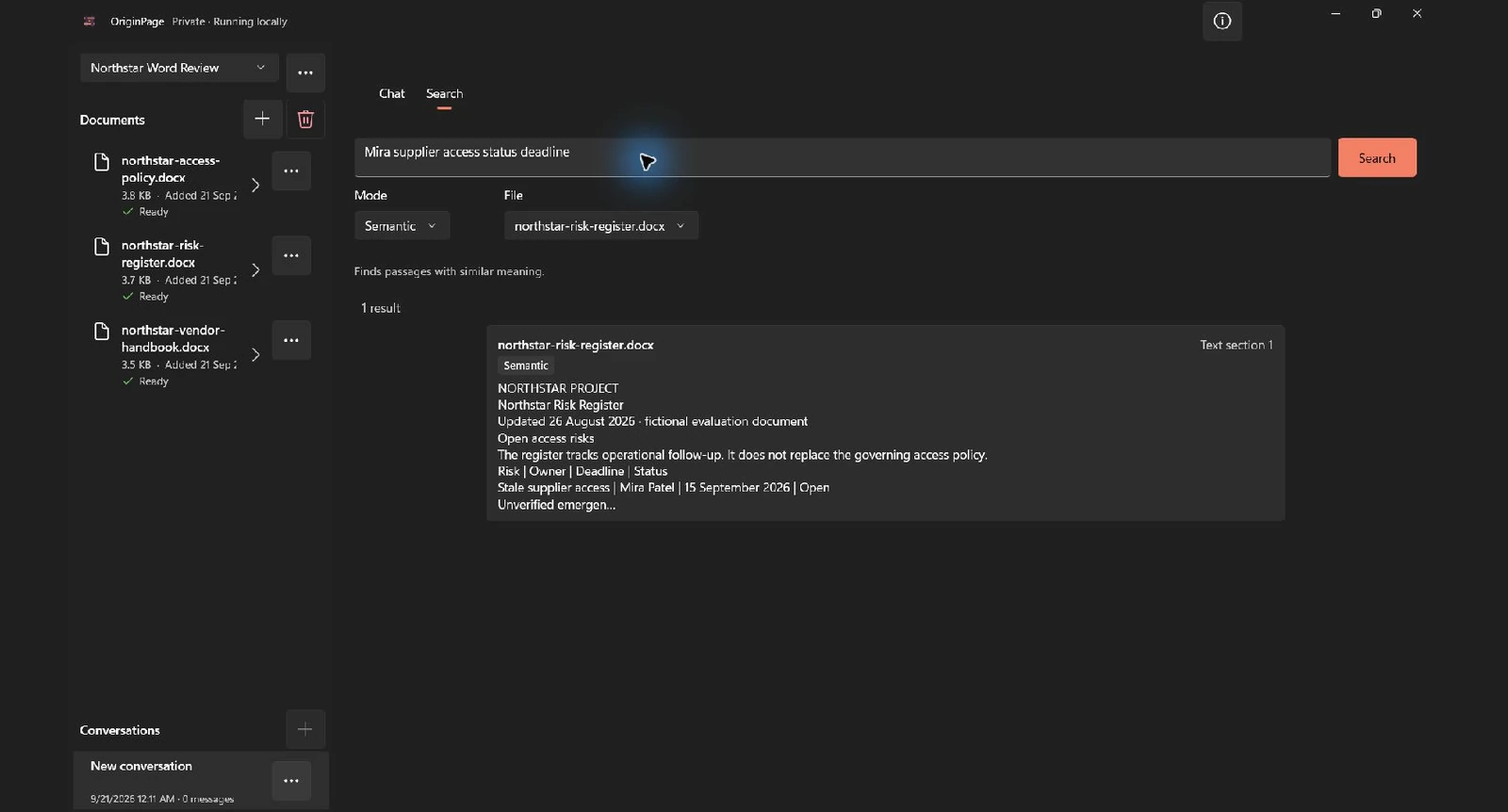
Task: Click the '1 result' count text
Action: 381,308
